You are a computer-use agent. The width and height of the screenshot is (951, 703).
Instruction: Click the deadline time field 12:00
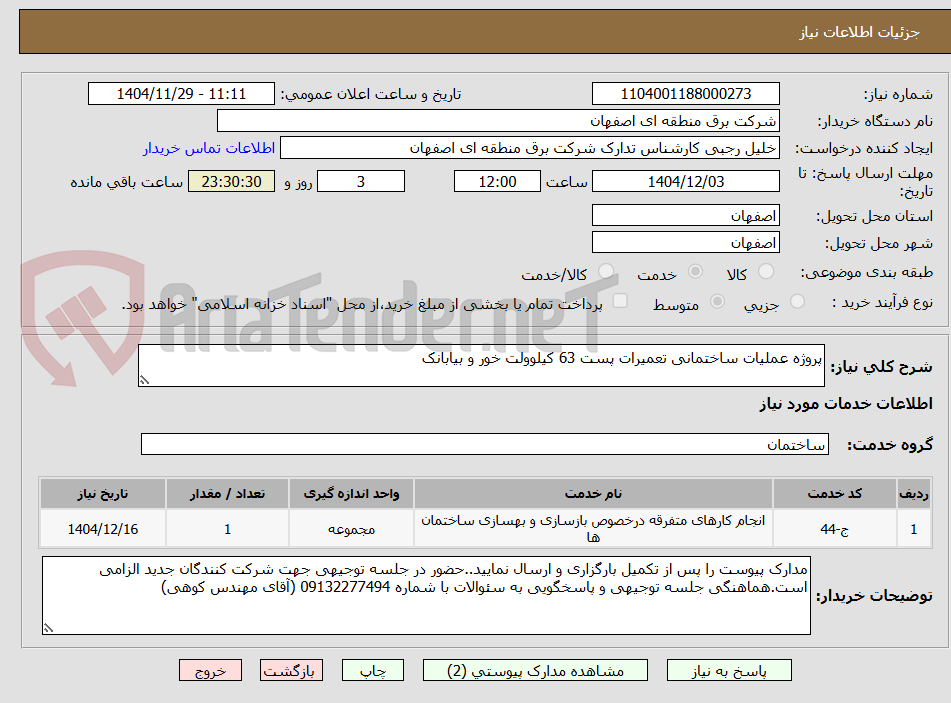coord(497,181)
